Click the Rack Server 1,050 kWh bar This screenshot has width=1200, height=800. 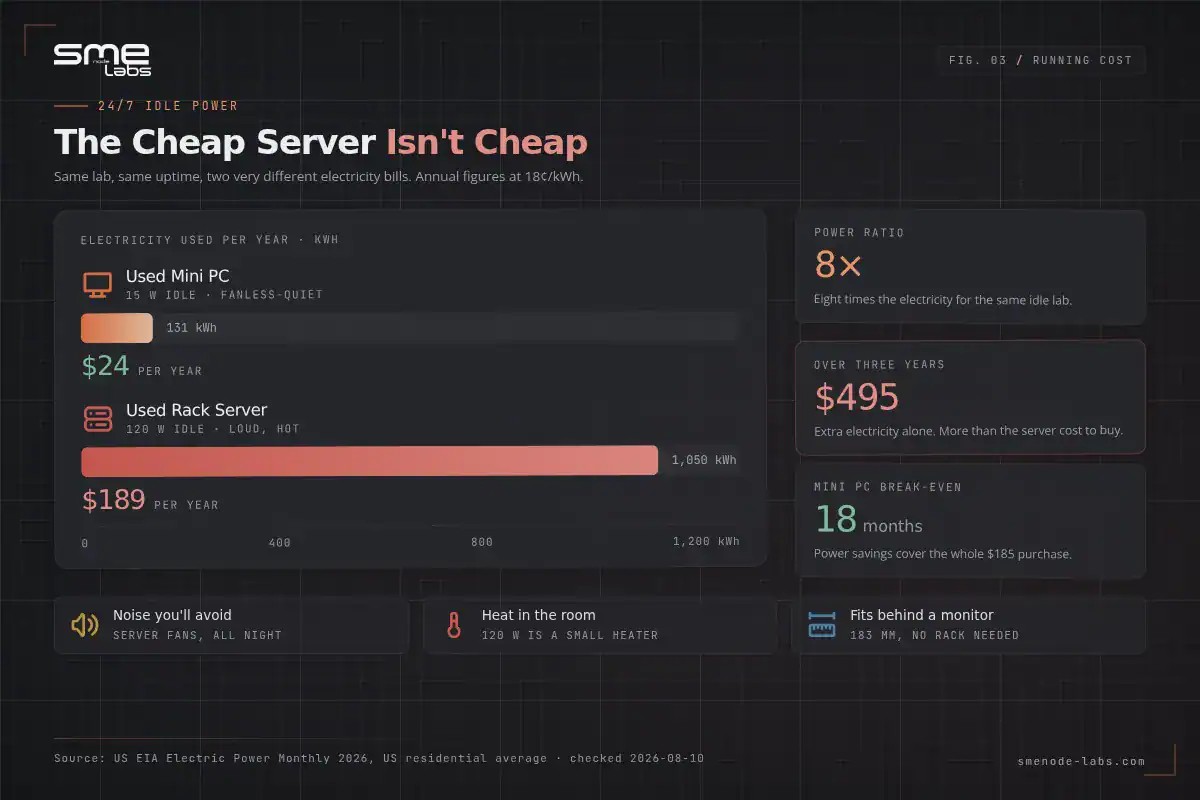369,460
